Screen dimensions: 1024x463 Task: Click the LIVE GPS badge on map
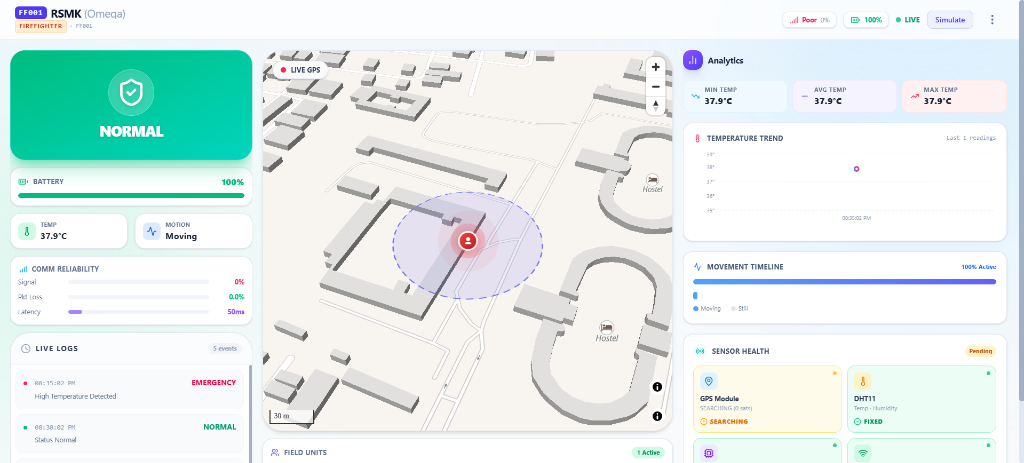300,69
